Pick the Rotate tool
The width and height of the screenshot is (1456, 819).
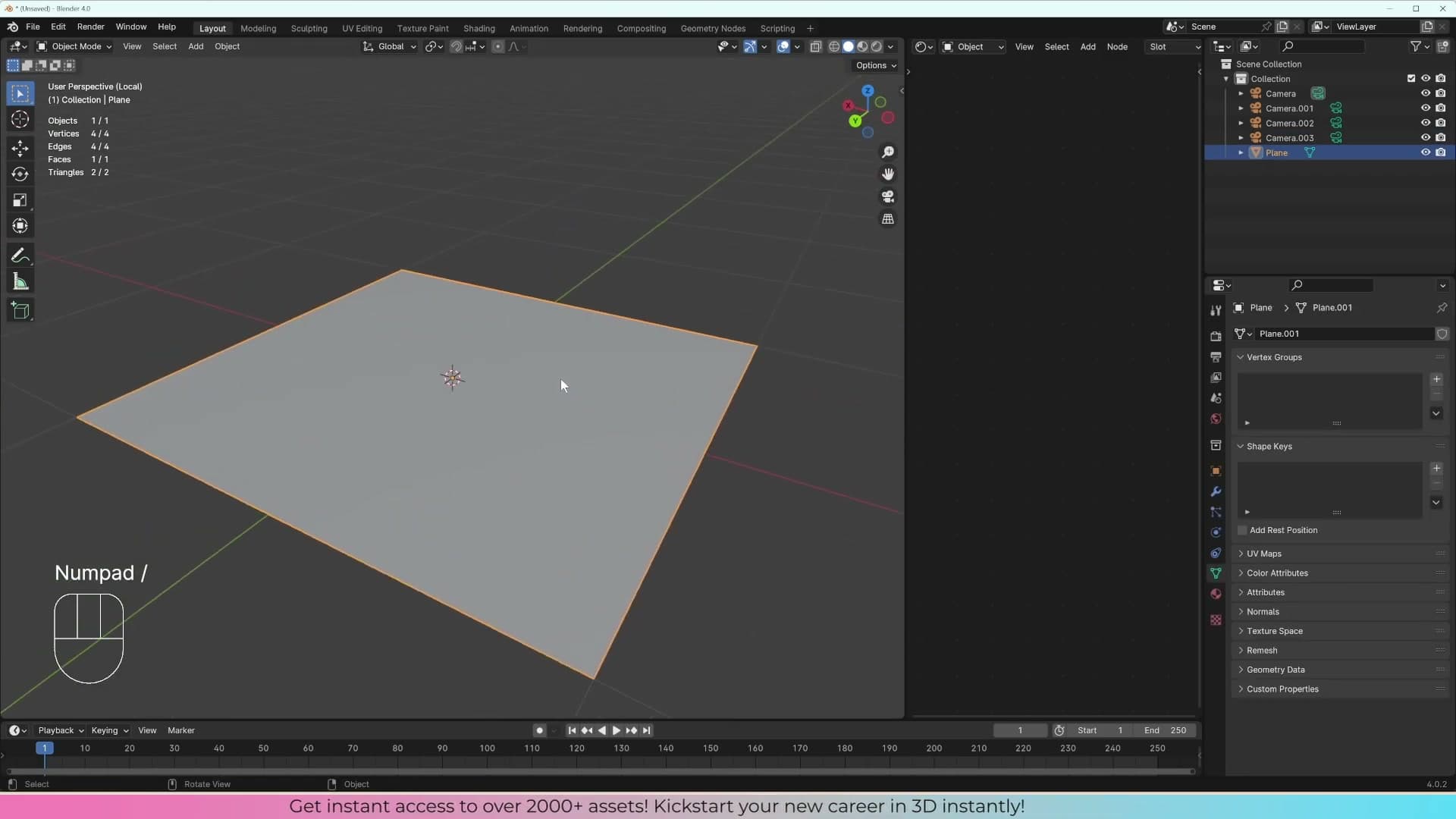(20, 174)
